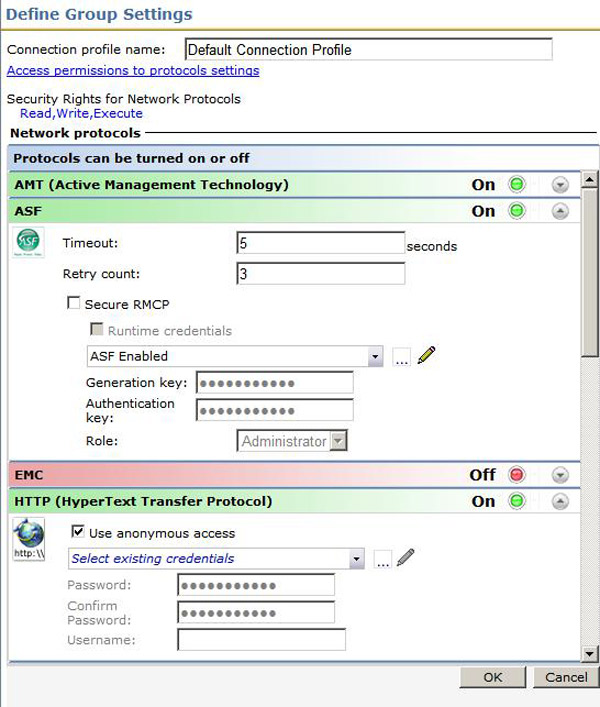This screenshot has width=600, height=707.
Task: Click the pencil icon beside ASF Enabled
Action: click(x=427, y=356)
